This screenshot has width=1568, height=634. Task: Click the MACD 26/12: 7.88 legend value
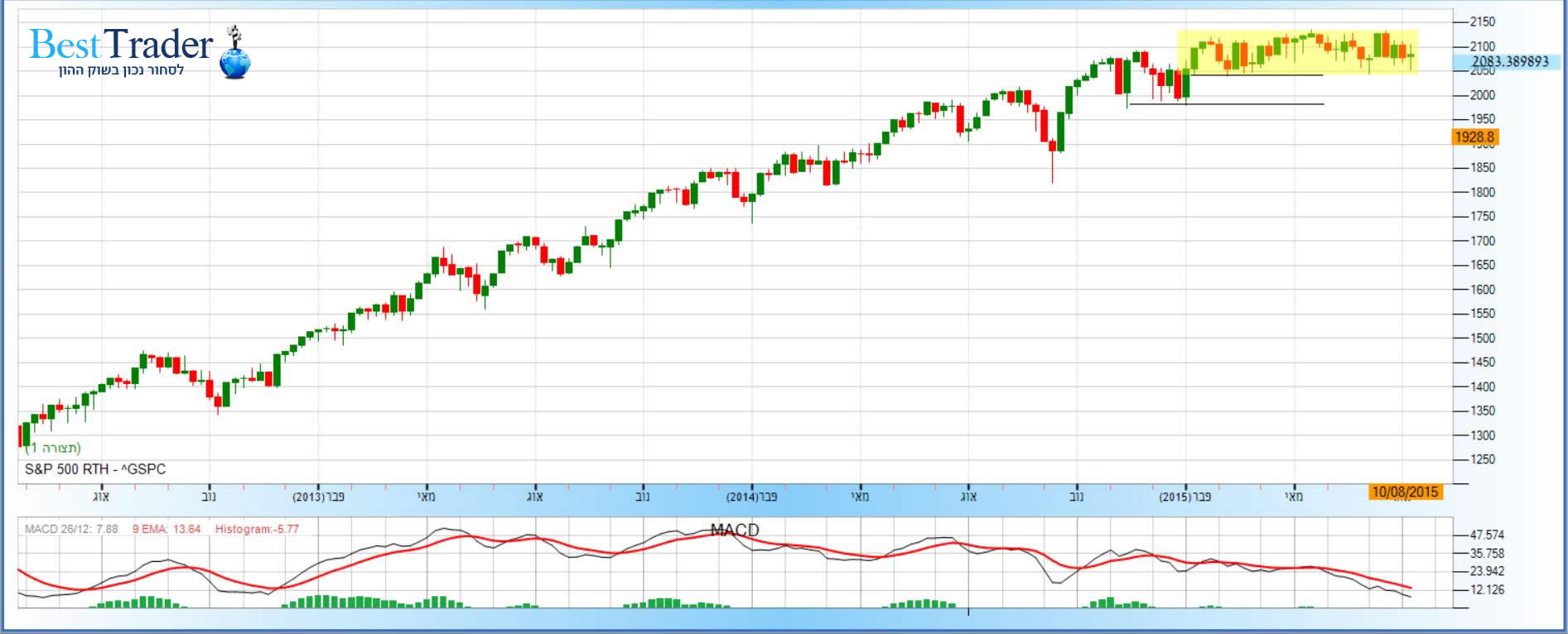coord(71,529)
